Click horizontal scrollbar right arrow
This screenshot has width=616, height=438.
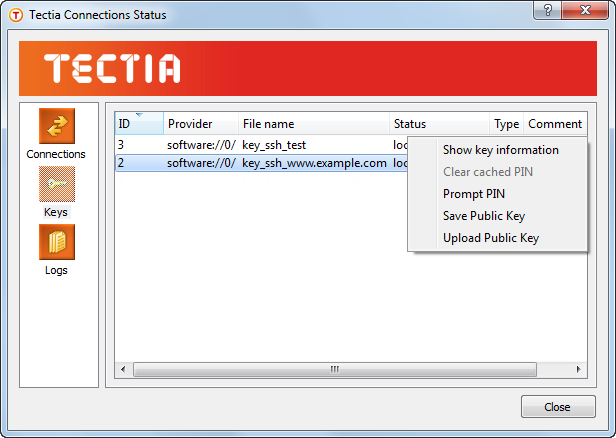[578, 369]
